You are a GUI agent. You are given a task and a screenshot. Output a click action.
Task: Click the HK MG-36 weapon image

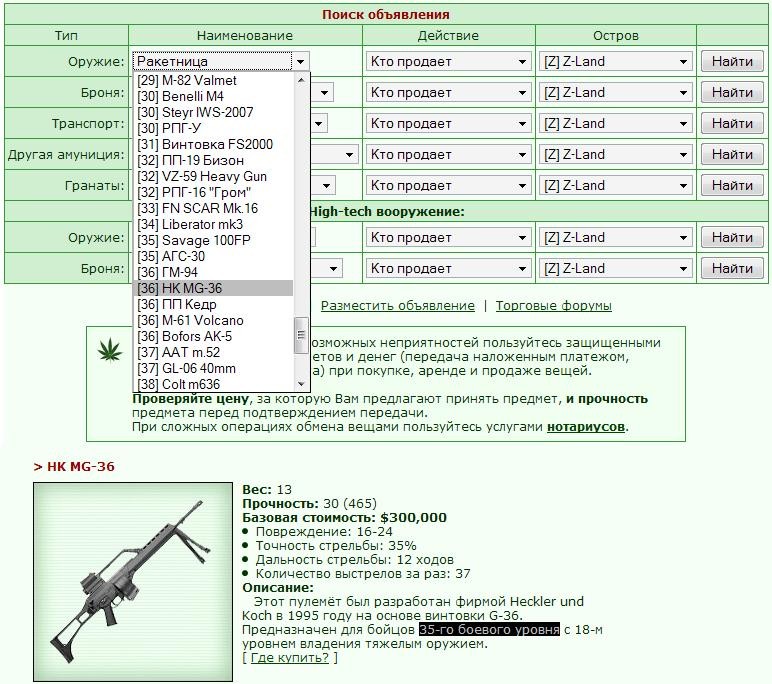(x=133, y=582)
